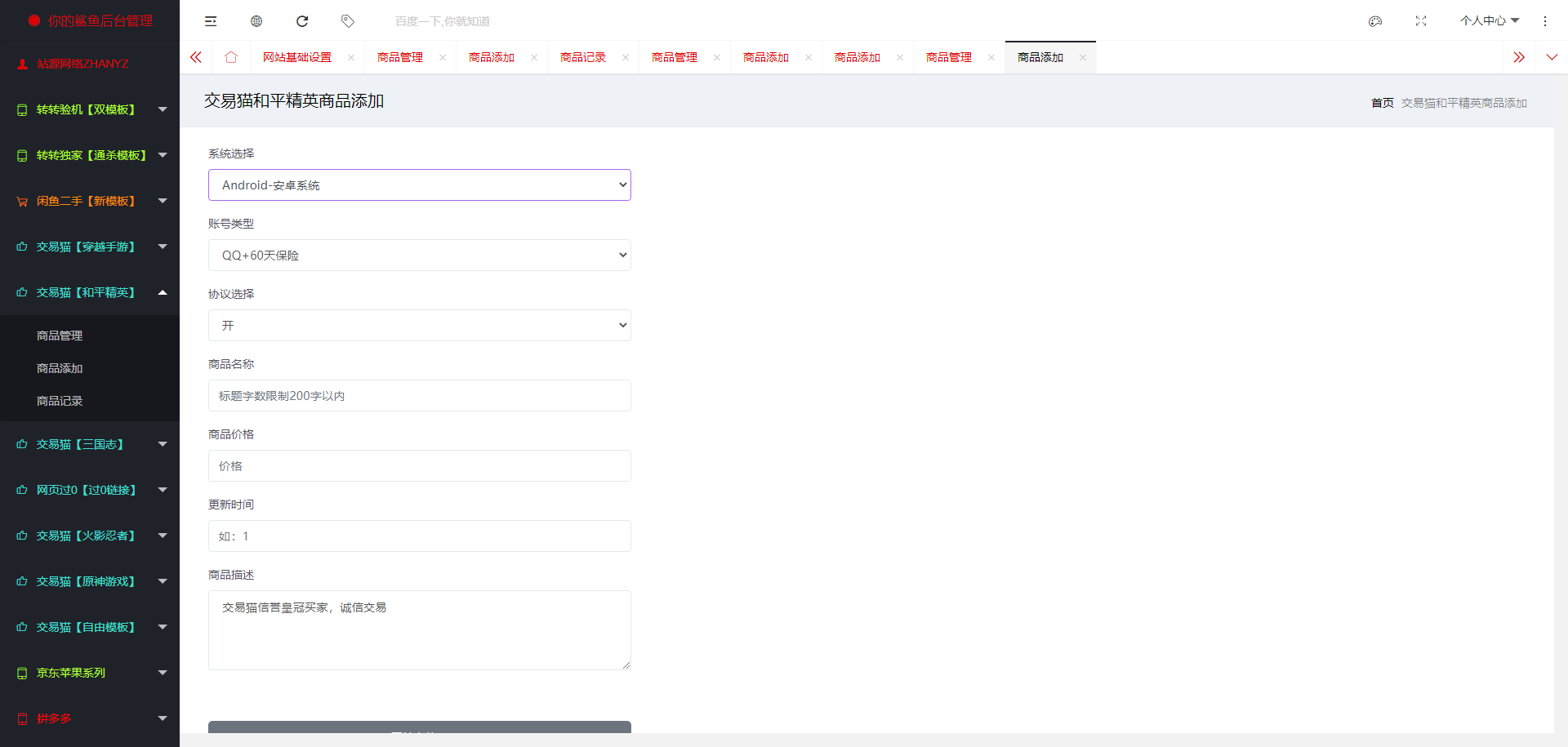Image resolution: width=1568 pixels, height=747 pixels.
Task: Close the active 商品添加 tab
Action: [x=1083, y=57]
